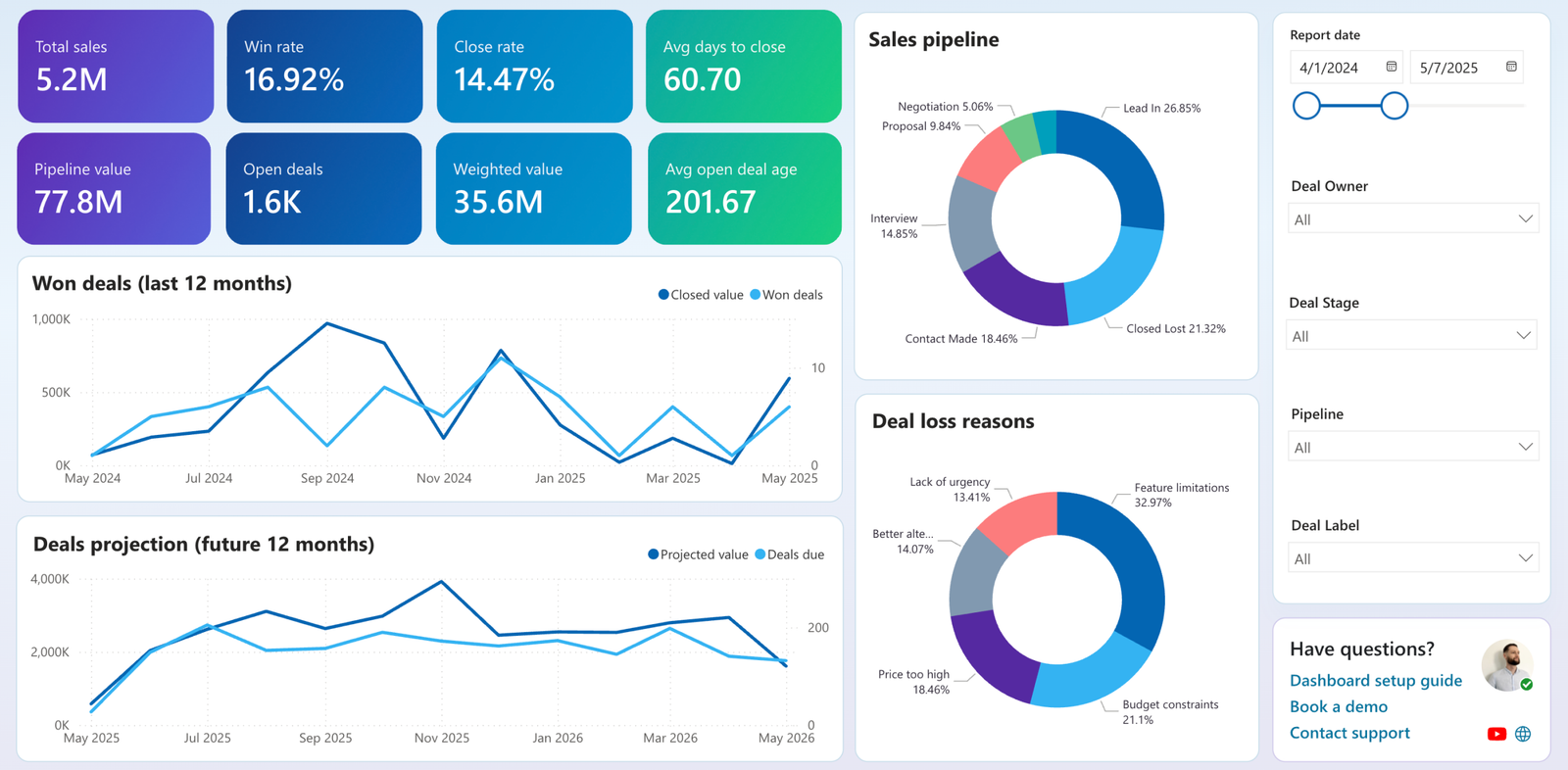
Task: Open the YouTube channel icon
Action: coord(1496,734)
